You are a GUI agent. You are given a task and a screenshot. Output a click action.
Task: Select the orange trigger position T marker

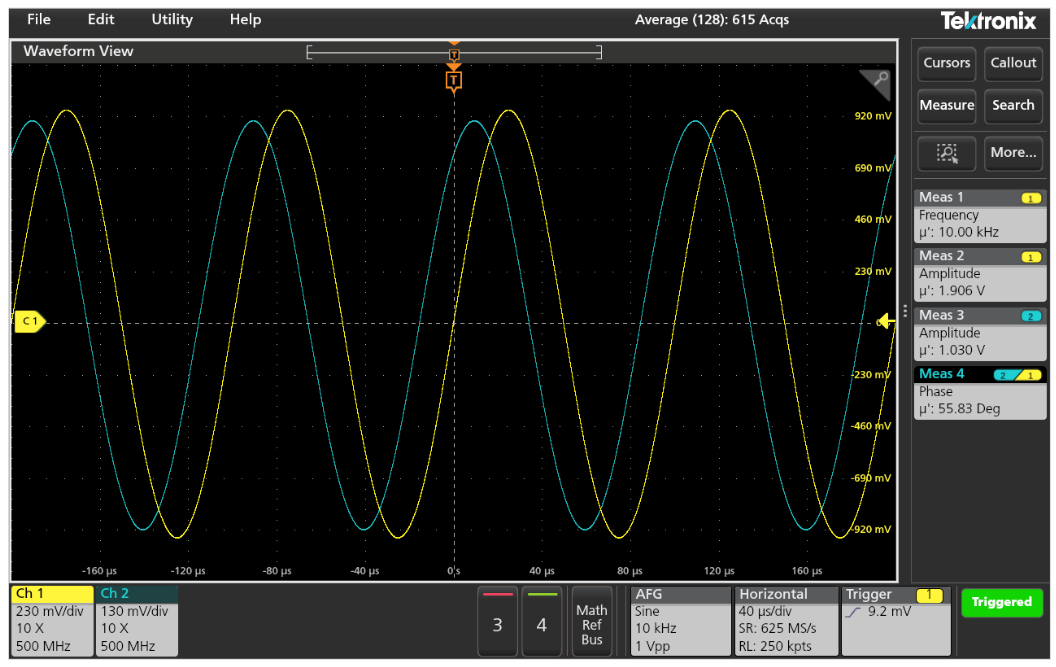coord(454,80)
